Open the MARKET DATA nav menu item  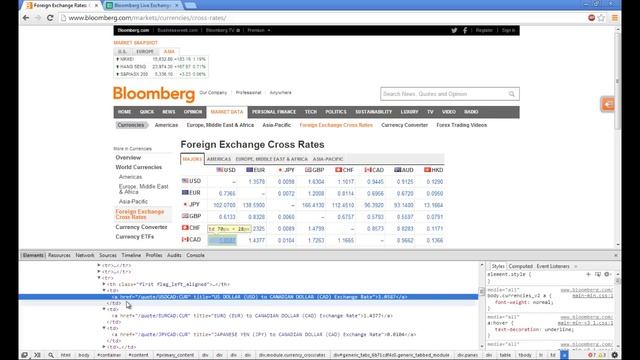click(227, 112)
